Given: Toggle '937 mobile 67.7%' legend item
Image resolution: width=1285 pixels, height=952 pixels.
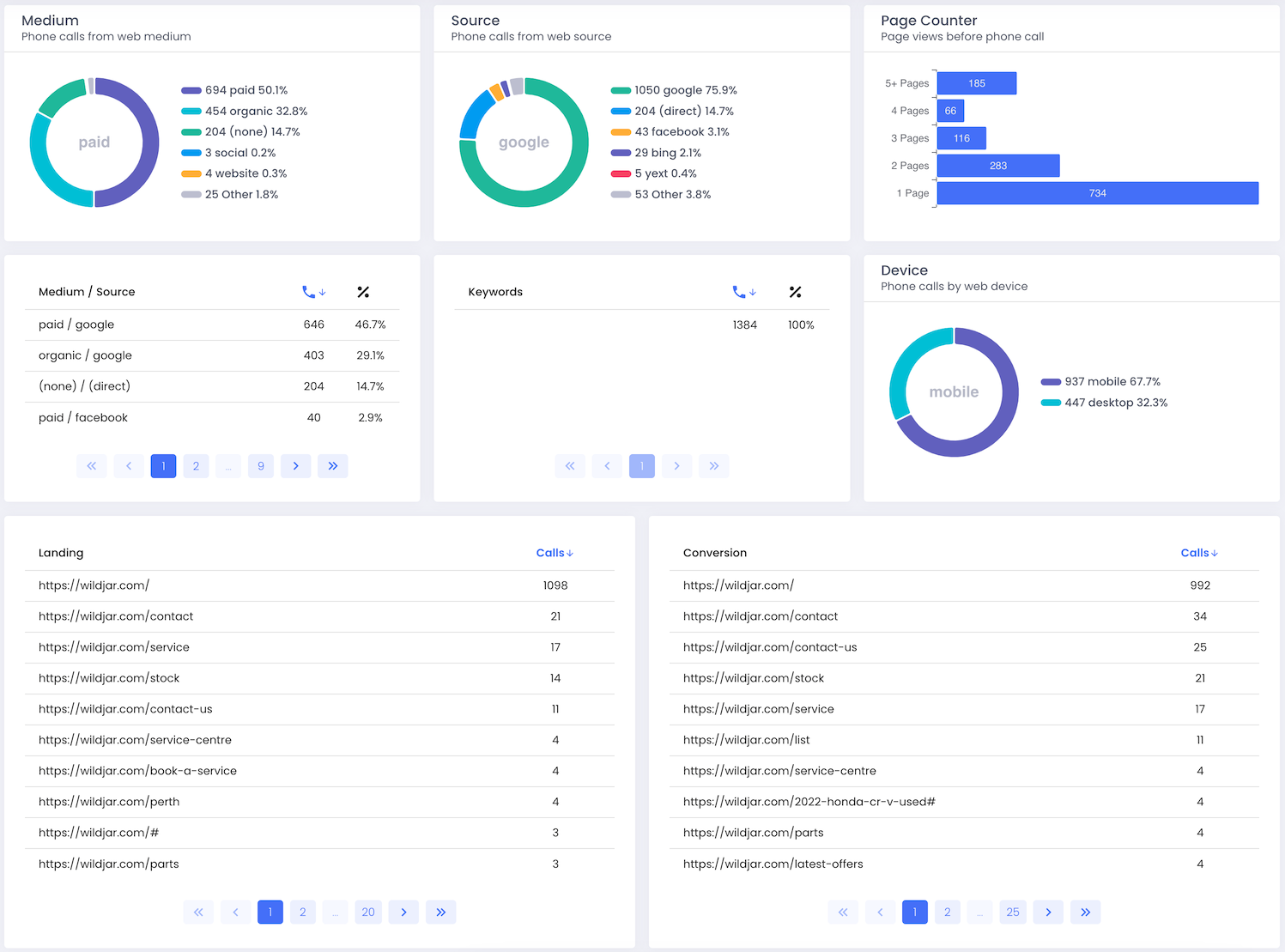Looking at the screenshot, I should [1100, 382].
